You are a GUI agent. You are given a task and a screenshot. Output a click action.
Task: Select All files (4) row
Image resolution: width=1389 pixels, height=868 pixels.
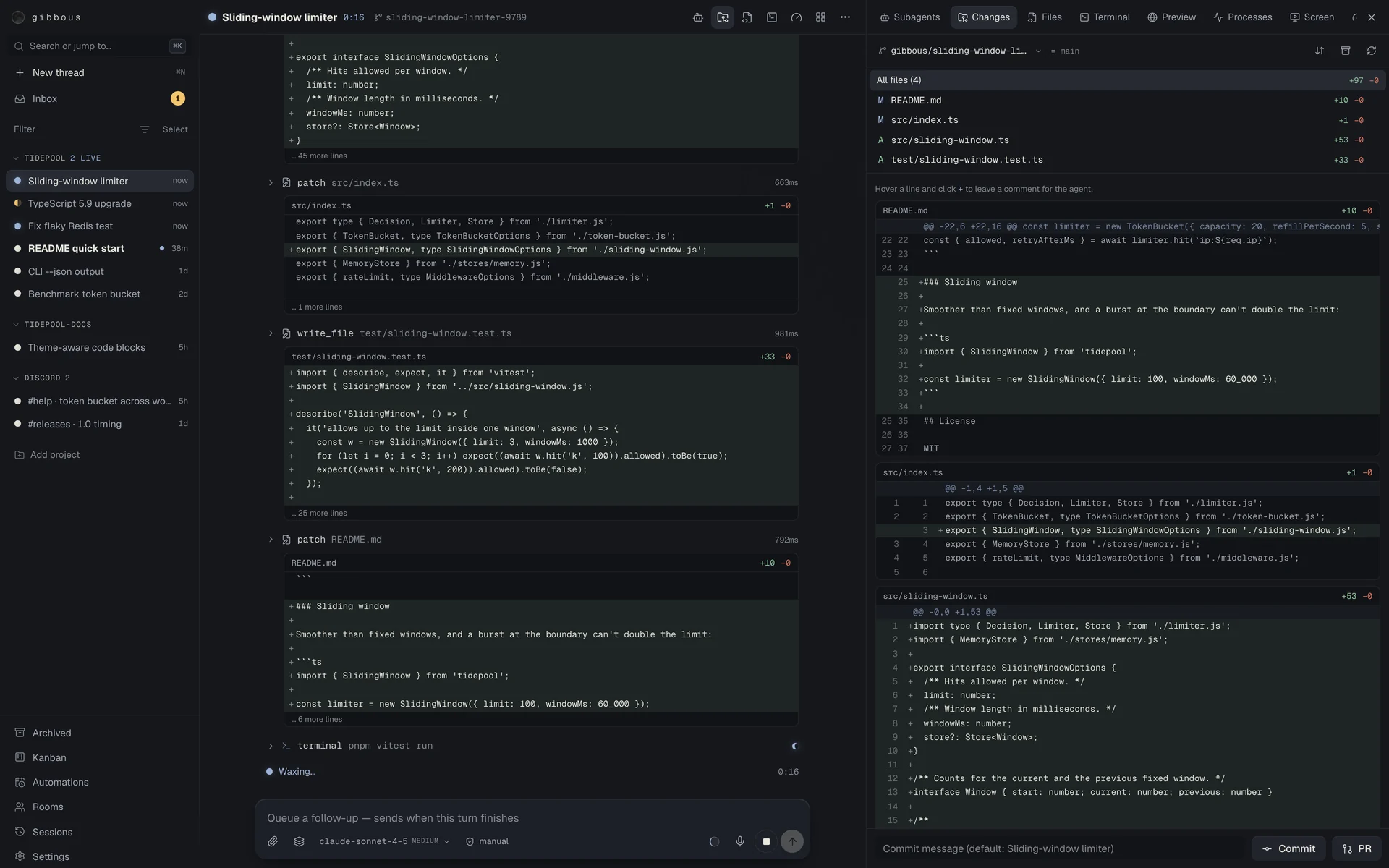pyautogui.click(x=1127, y=80)
